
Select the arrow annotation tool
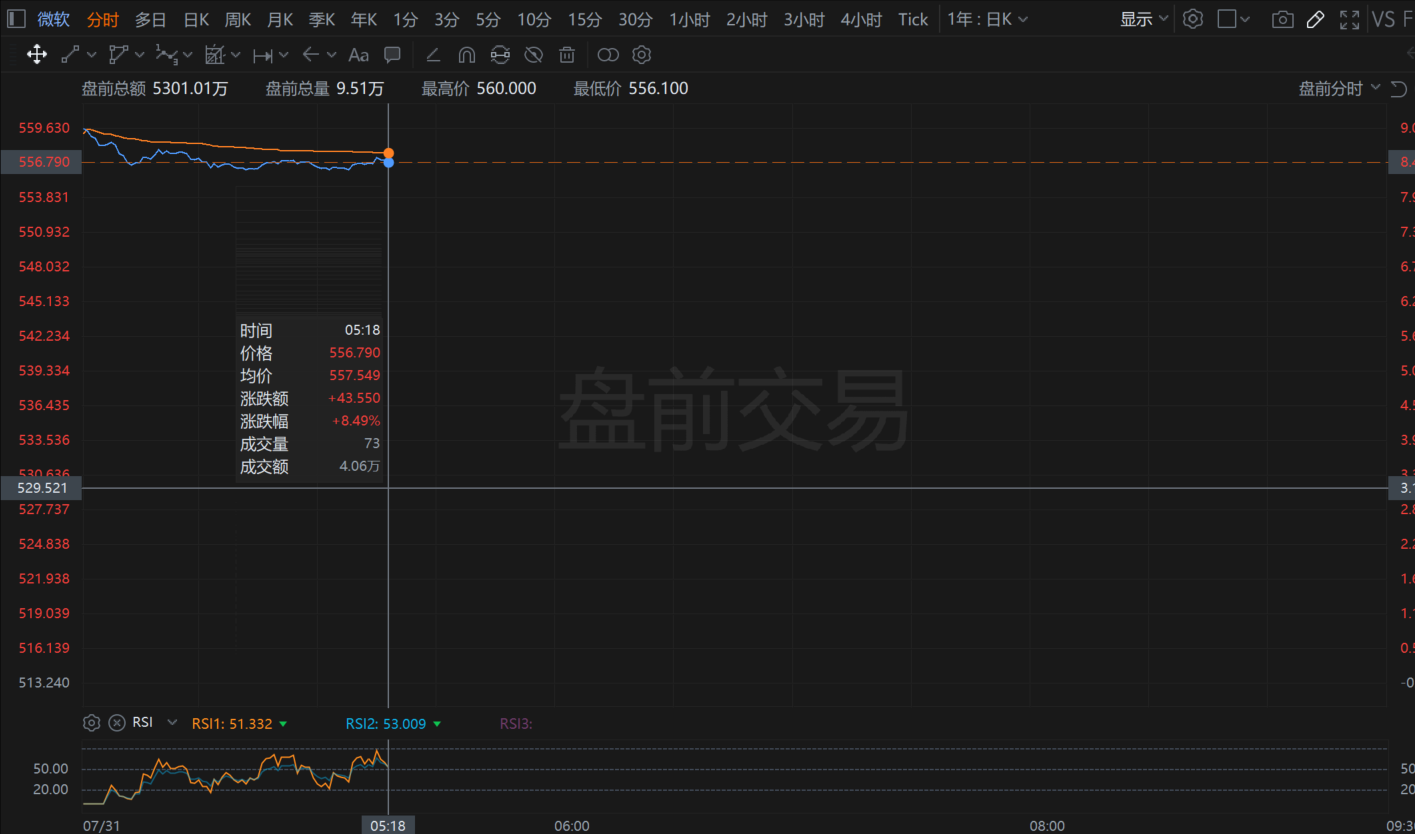point(310,55)
